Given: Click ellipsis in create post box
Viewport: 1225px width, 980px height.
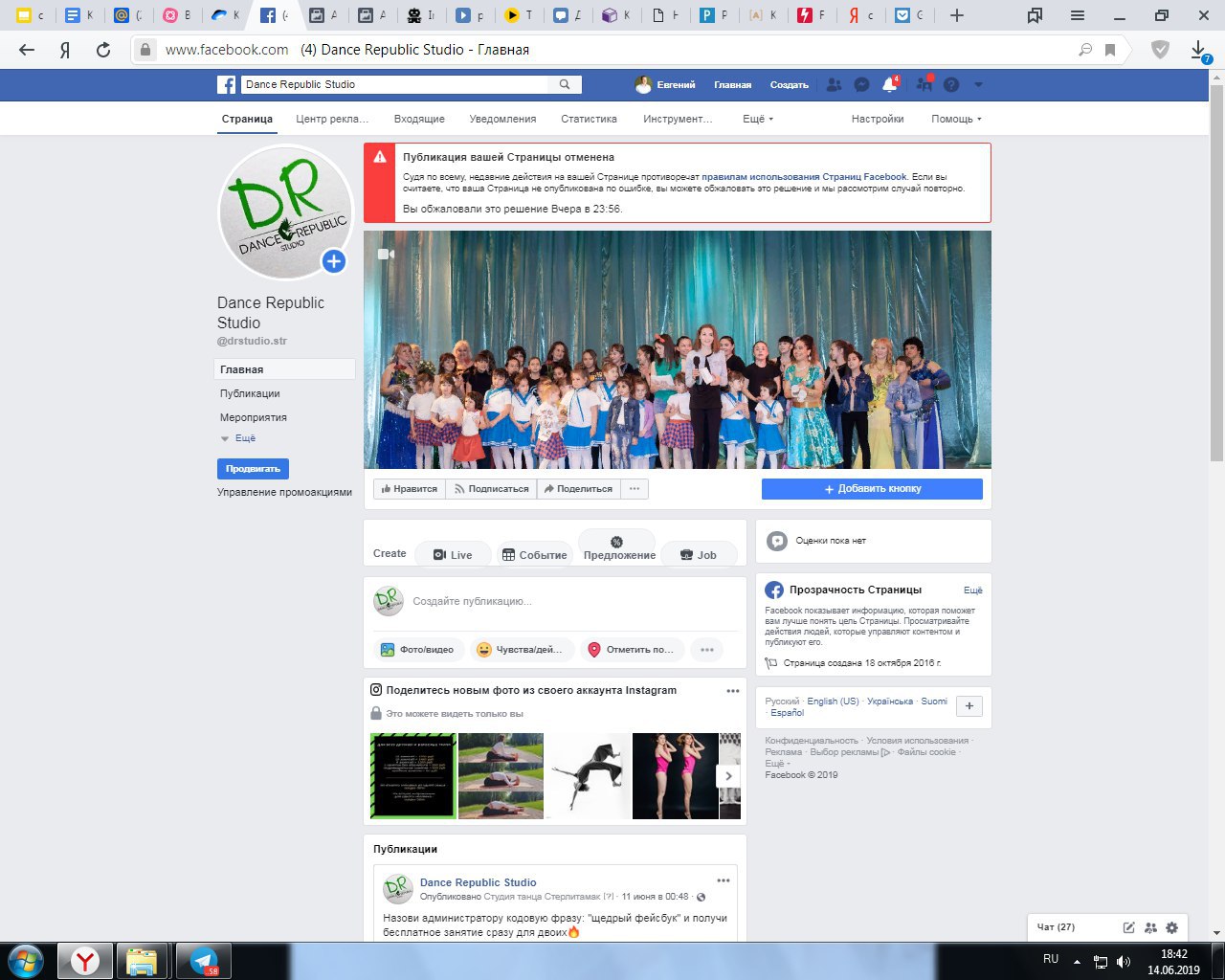Looking at the screenshot, I should pos(707,650).
